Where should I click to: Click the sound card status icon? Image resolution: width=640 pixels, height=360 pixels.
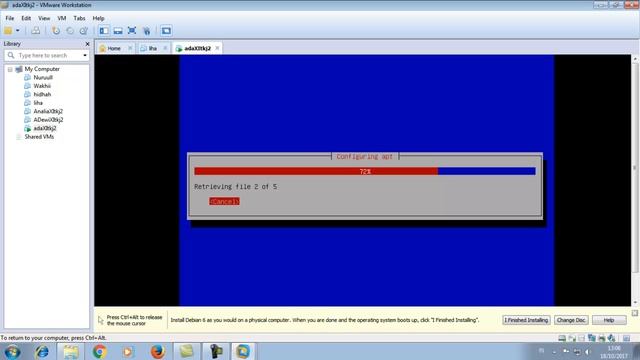pyautogui.click(x=611, y=338)
